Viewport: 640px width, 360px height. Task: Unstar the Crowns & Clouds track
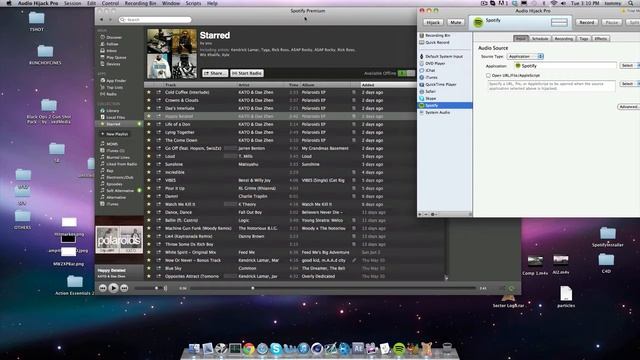[149, 100]
